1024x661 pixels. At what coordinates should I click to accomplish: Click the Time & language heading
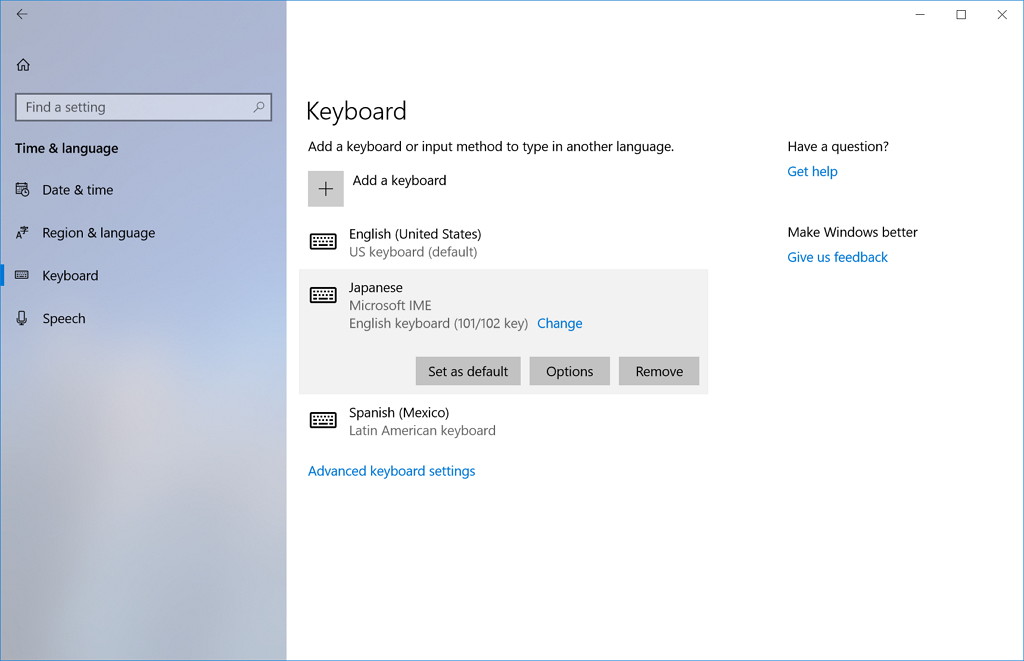pos(67,148)
